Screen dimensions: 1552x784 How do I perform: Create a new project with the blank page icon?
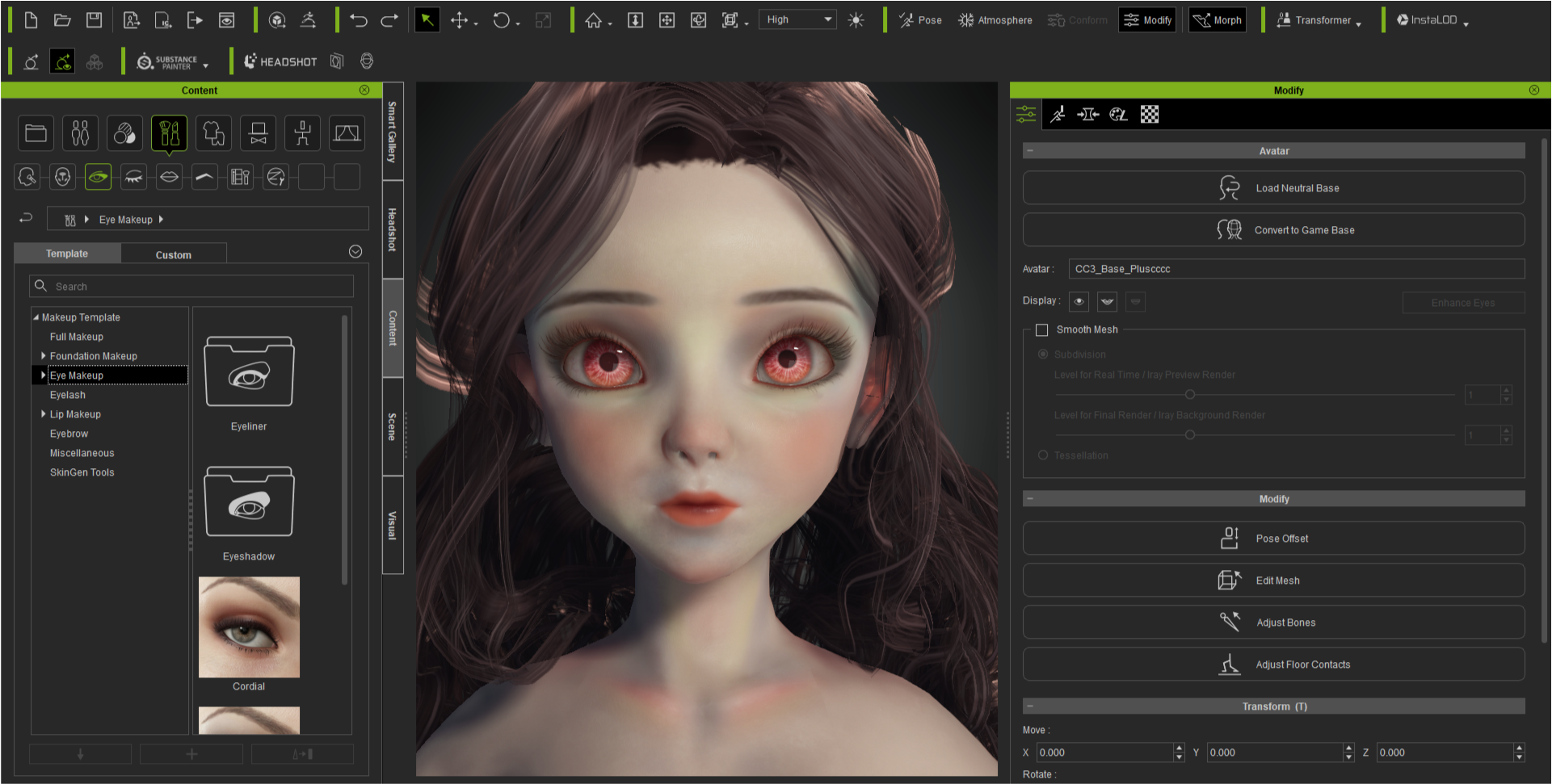coord(31,20)
